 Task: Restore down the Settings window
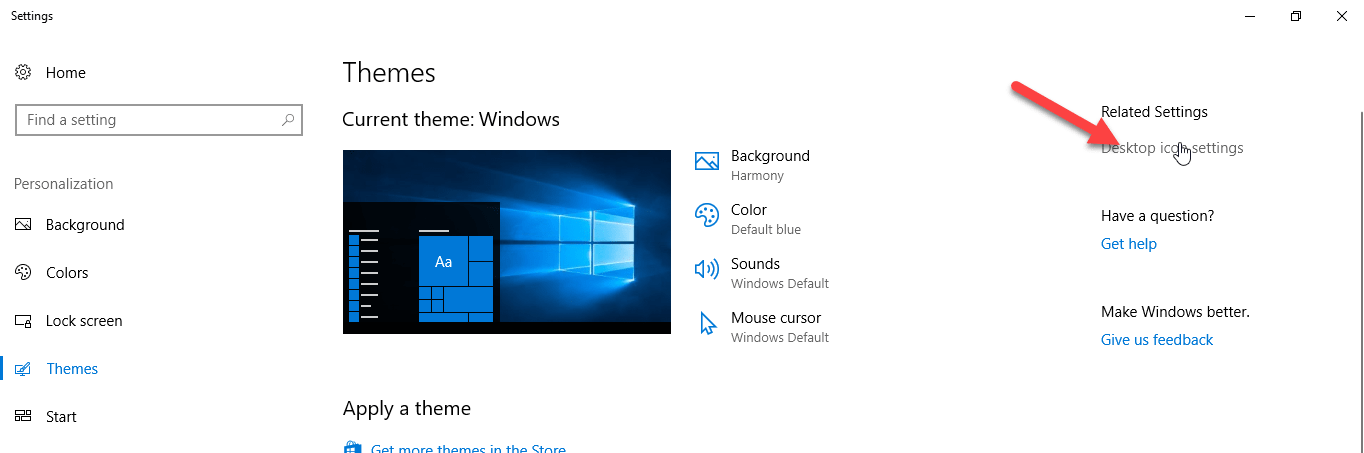pos(1296,16)
